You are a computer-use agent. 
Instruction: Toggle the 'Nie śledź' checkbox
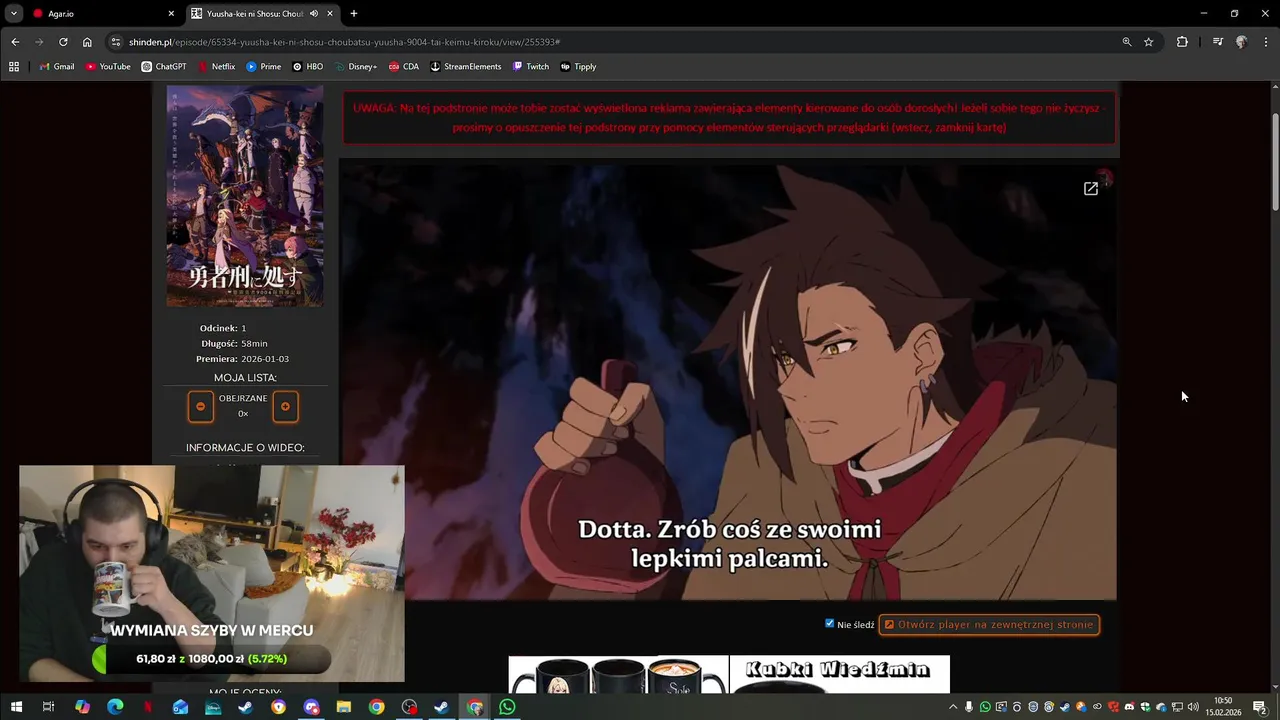pos(829,624)
